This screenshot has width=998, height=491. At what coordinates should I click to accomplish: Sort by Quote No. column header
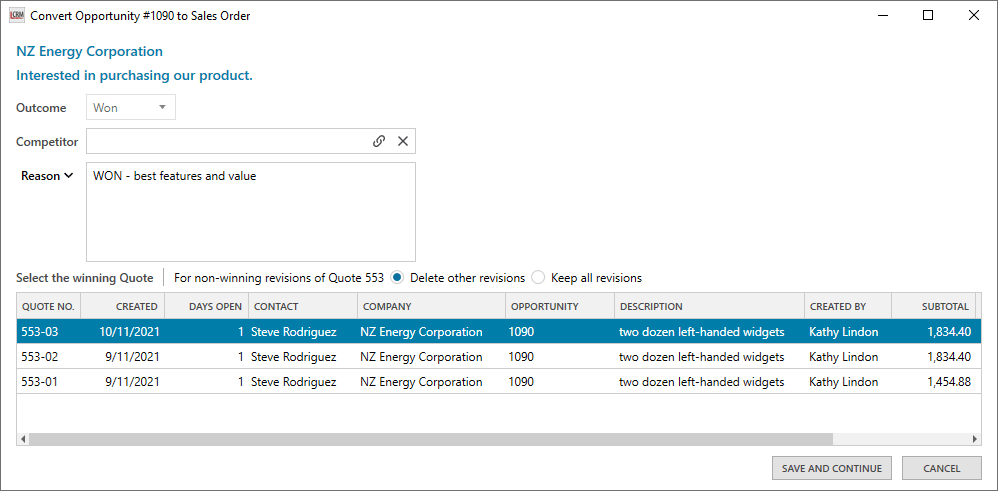coord(48,306)
